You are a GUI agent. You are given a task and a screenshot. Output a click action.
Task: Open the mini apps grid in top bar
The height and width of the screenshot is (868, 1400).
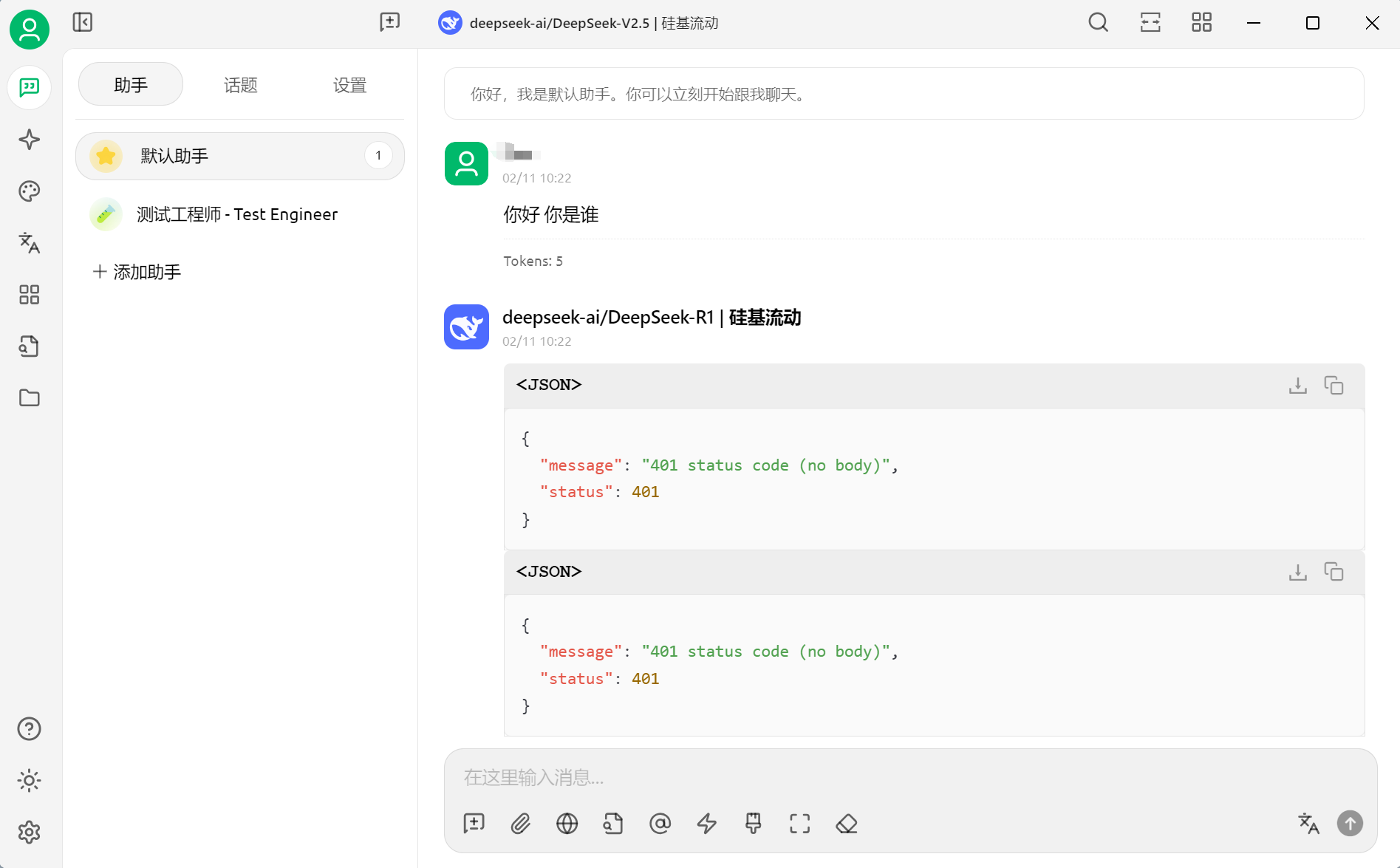1202,23
